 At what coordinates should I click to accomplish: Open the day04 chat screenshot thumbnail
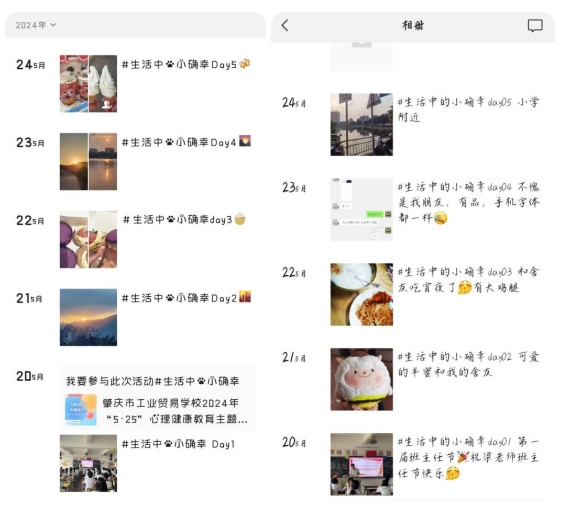click(361, 209)
